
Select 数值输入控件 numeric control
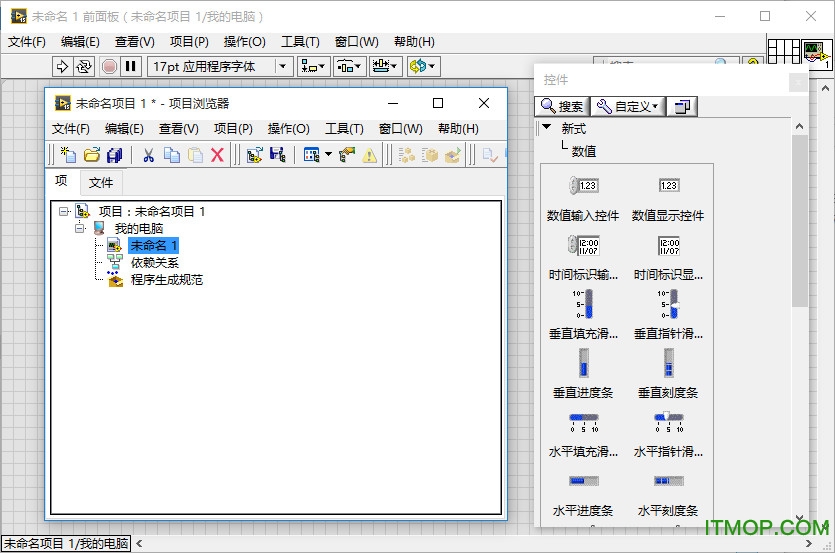(583, 199)
